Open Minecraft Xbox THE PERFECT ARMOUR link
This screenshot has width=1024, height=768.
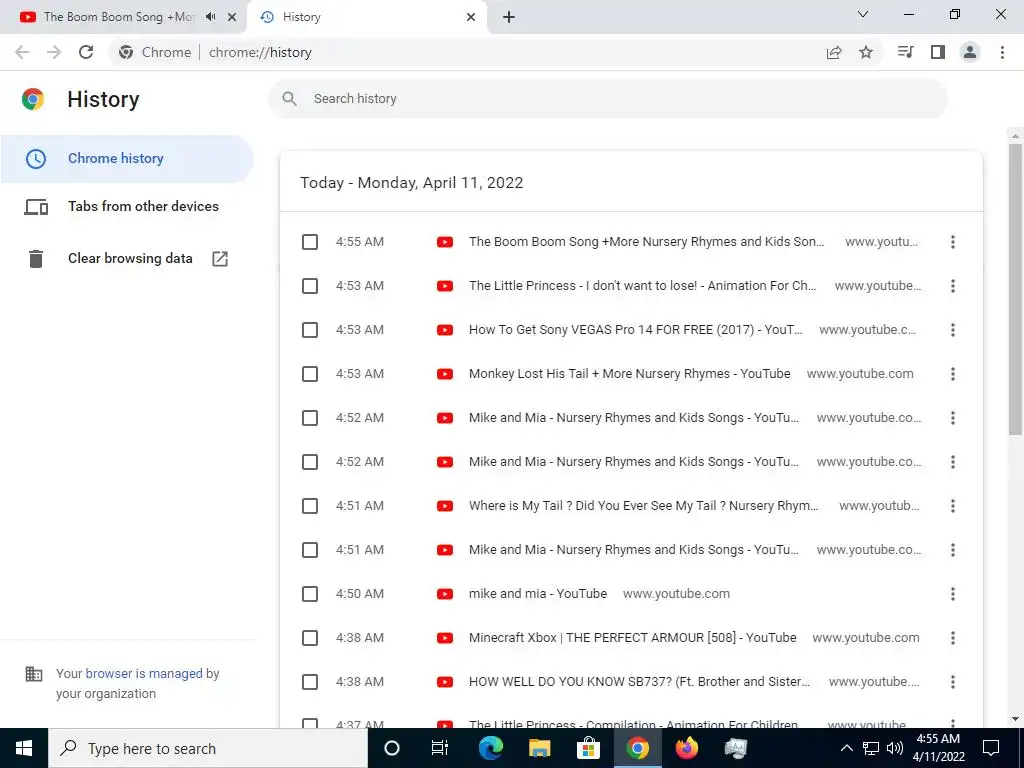633,638
